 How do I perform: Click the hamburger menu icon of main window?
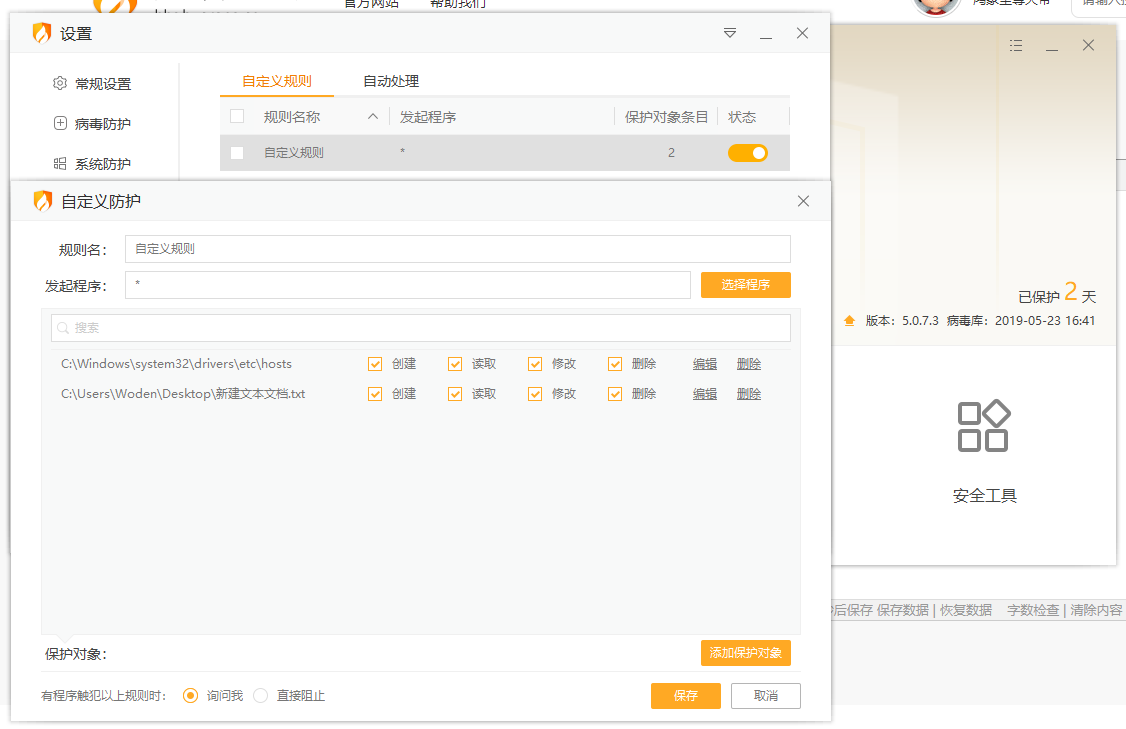[x=1015, y=45]
